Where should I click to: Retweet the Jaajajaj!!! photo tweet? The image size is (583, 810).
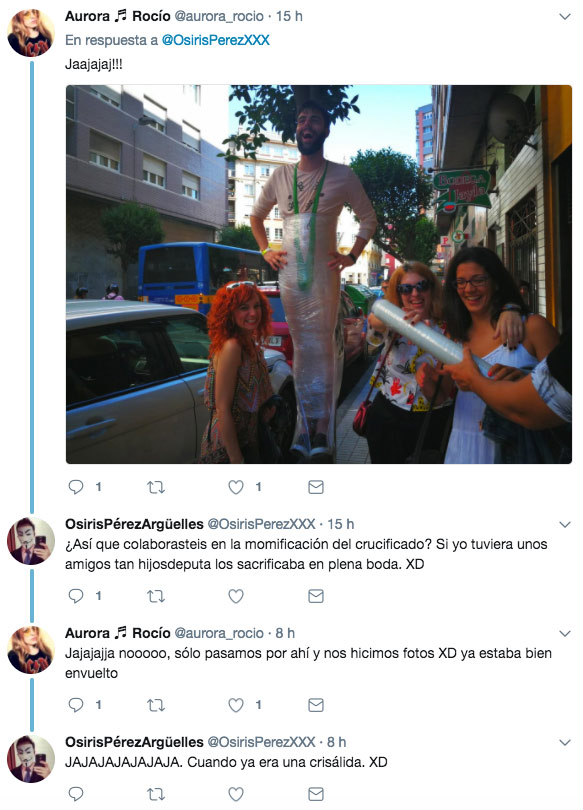pyautogui.click(x=155, y=487)
